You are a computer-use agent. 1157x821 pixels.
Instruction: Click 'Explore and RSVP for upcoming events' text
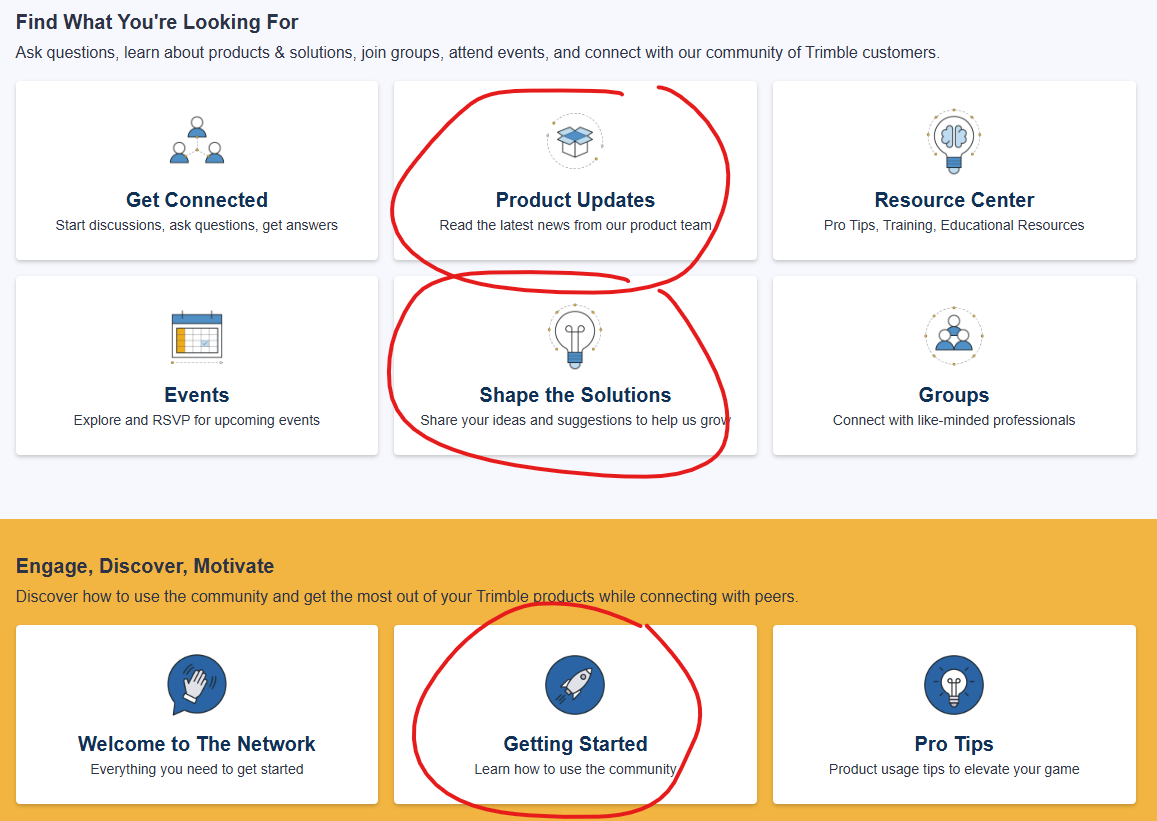[197, 420]
